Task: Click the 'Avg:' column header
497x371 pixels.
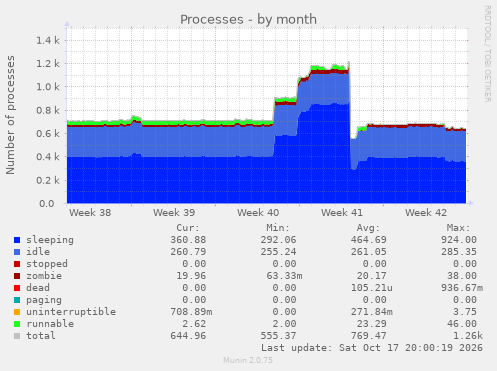Action: click(x=368, y=228)
